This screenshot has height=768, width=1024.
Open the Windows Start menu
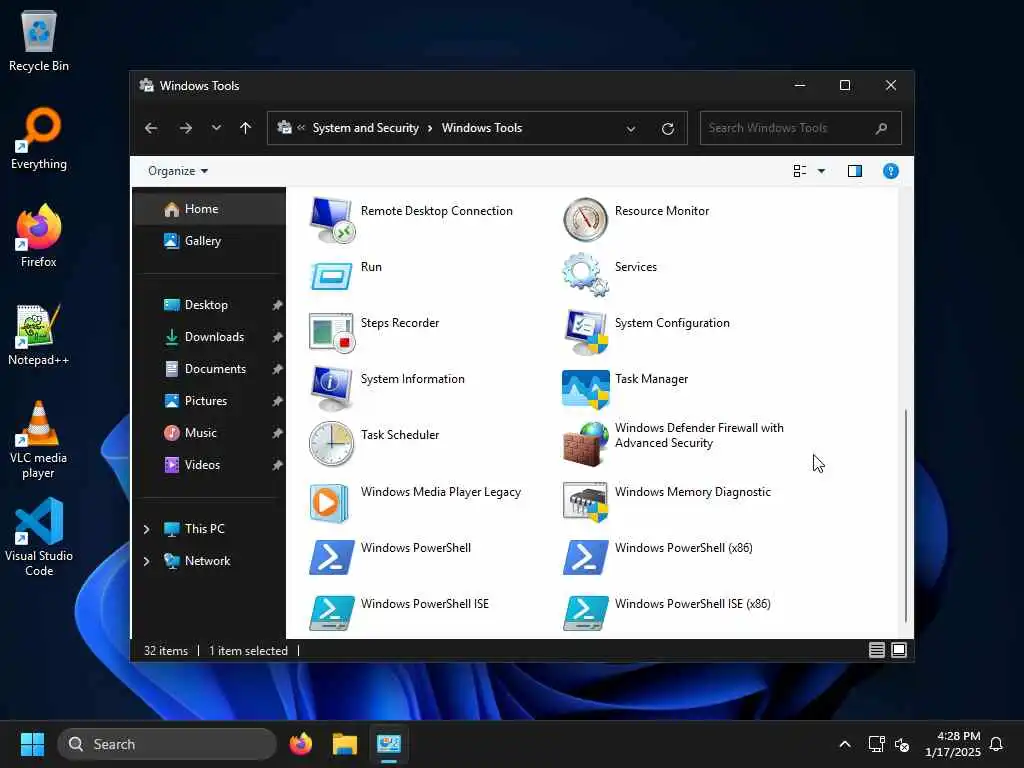32,744
